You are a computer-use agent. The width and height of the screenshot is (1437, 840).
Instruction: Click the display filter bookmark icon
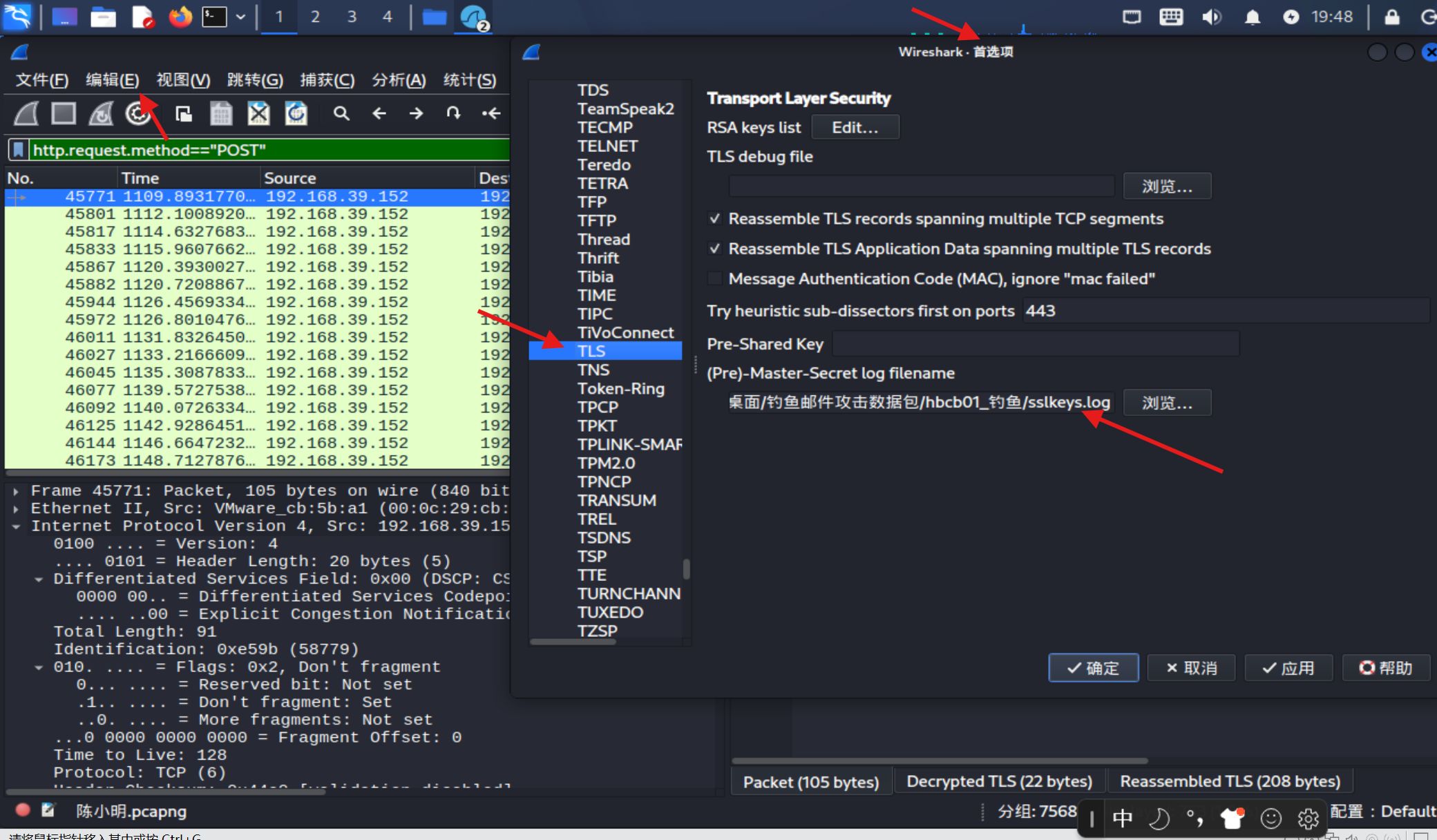pos(19,150)
